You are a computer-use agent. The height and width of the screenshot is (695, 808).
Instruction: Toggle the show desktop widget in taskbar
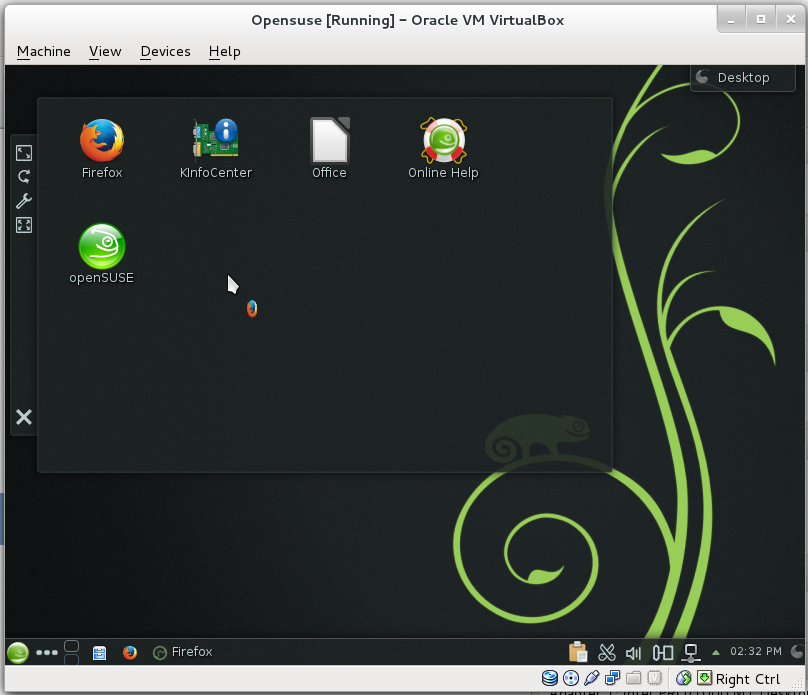point(71,652)
